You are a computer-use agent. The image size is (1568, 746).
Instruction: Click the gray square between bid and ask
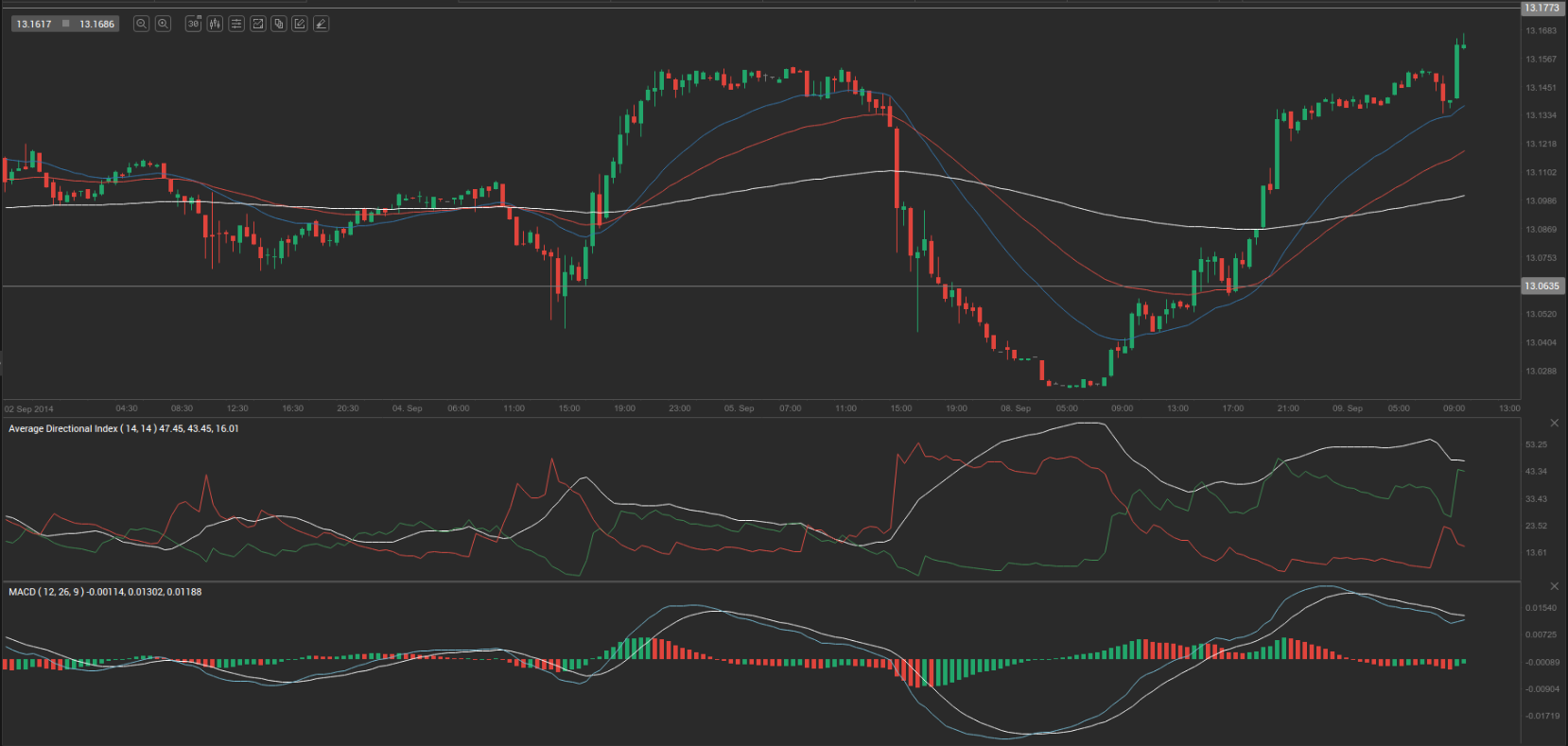(x=66, y=24)
